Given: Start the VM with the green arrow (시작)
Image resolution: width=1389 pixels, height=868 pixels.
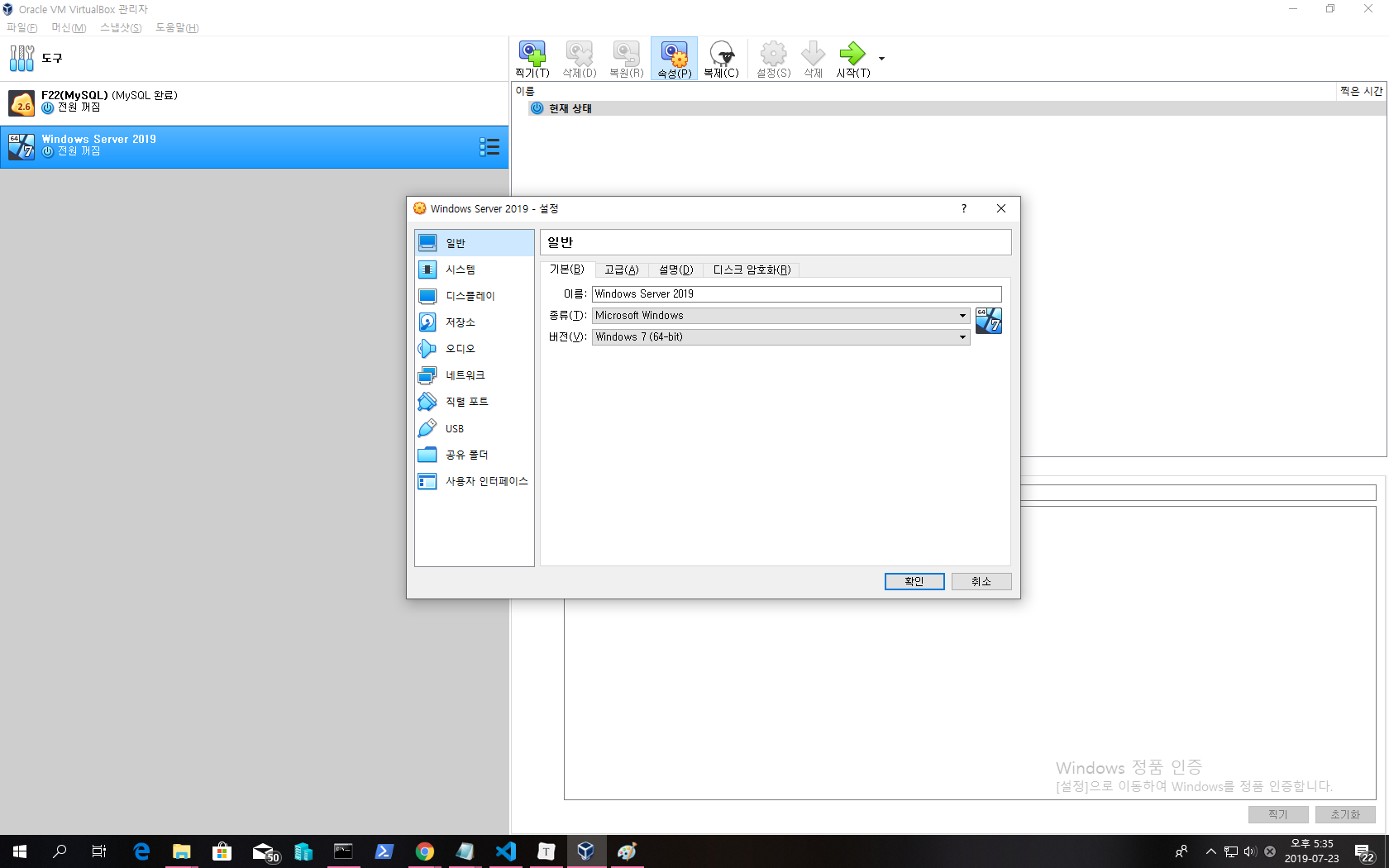Looking at the screenshot, I should [852, 59].
